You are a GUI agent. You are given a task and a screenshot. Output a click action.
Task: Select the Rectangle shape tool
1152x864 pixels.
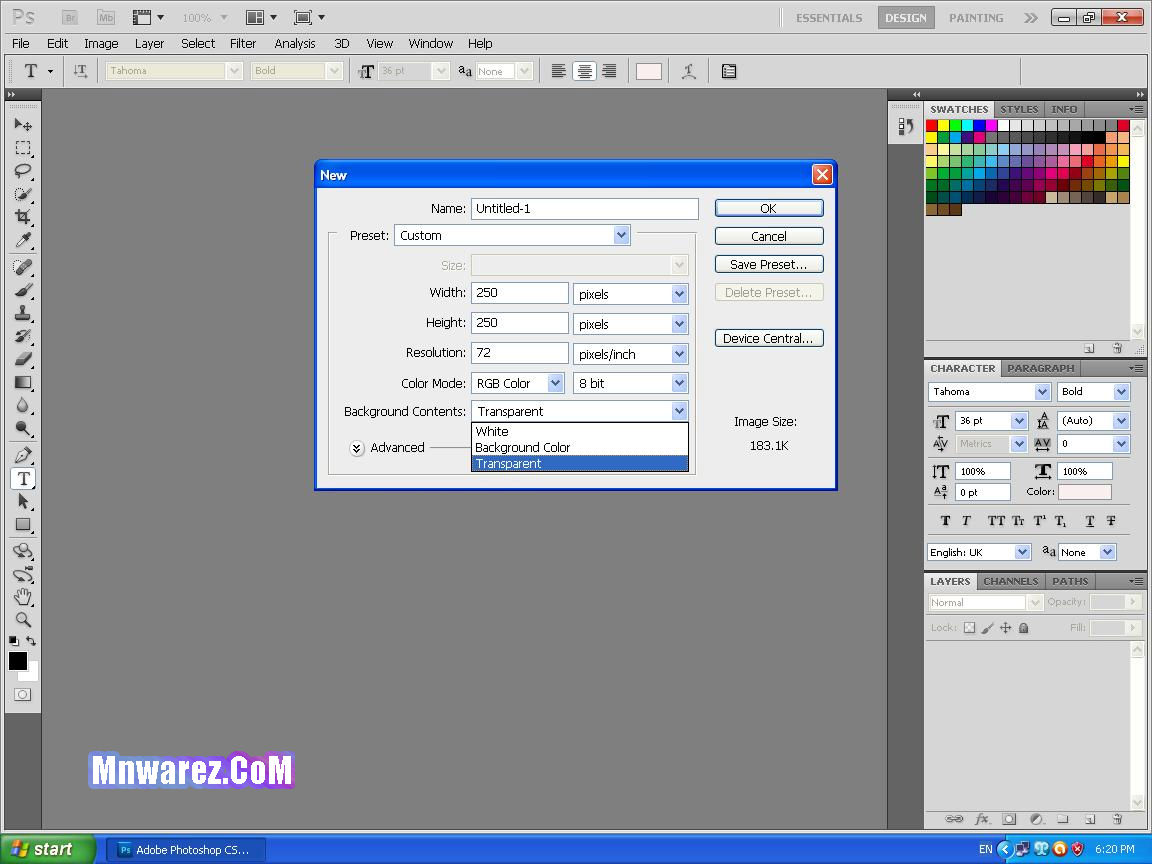[23, 525]
